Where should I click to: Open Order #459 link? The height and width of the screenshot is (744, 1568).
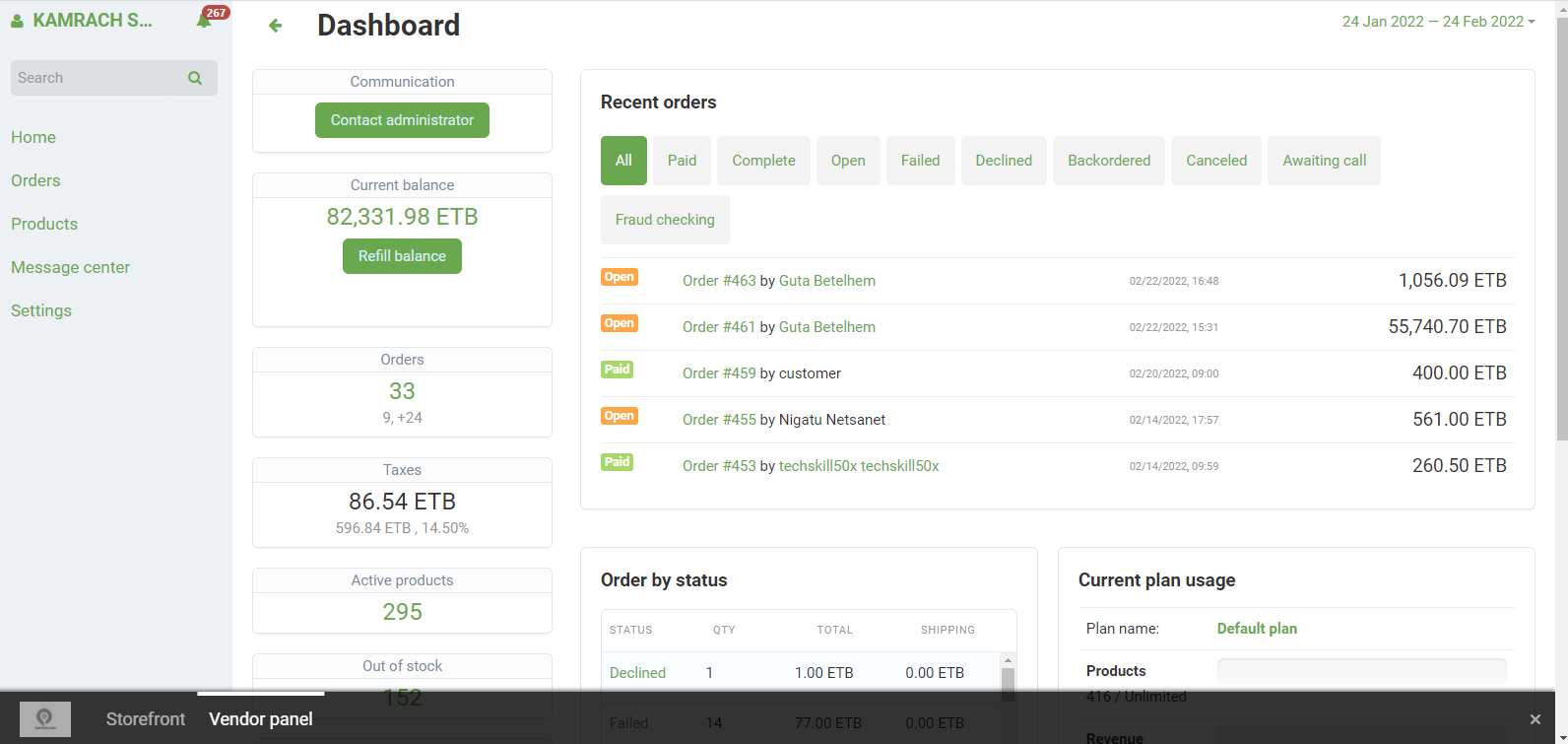click(719, 373)
